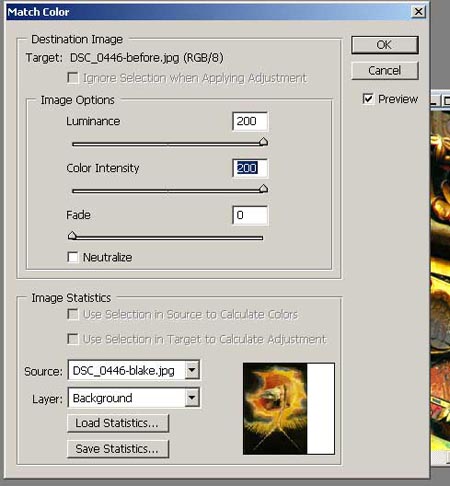This screenshot has height=486, width=450.
Task: Click the Luminance label
Action: [93, 121]
